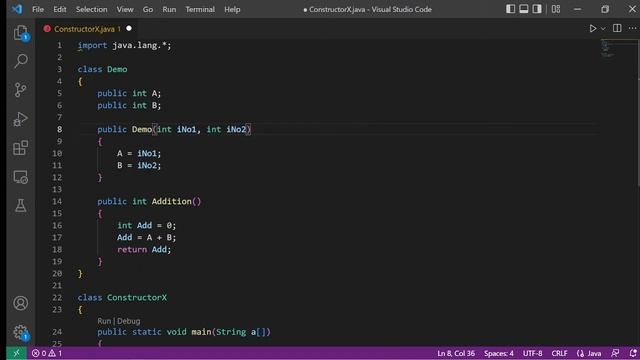
Task: Open the Run menu
Action: 169,9
